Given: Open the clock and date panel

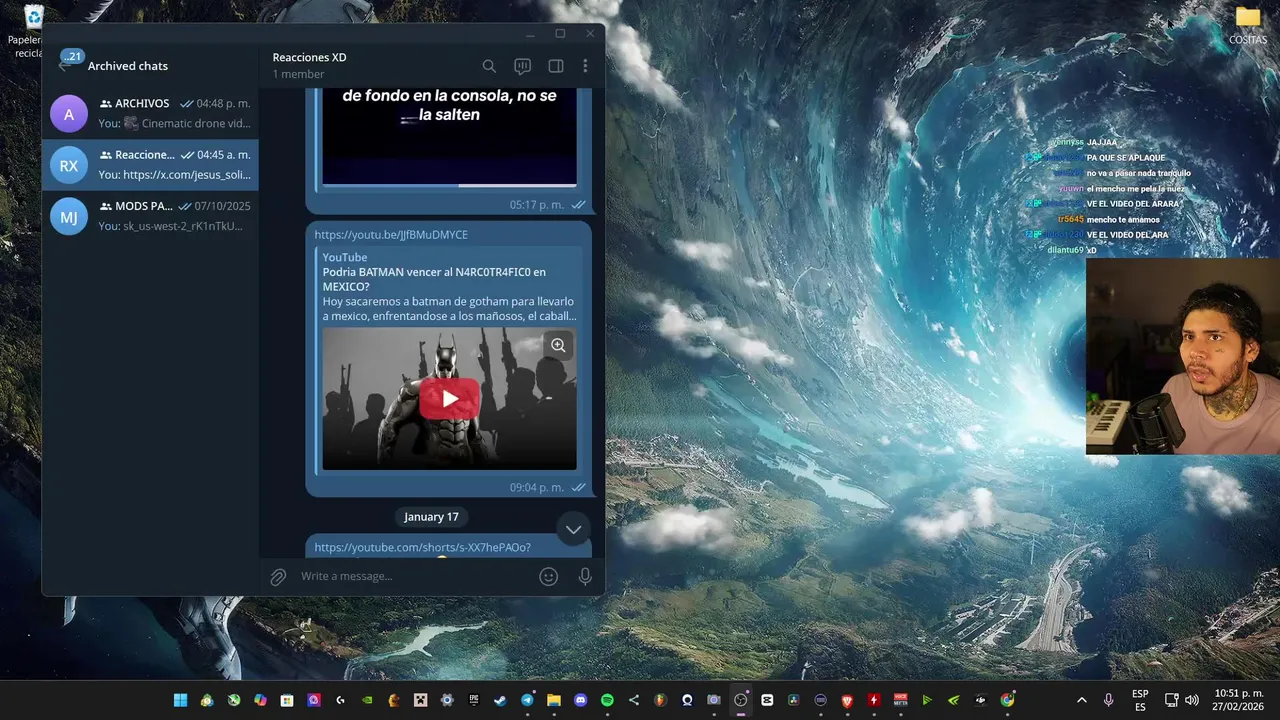Looking at the screenshot, I should coord(1239,700).
